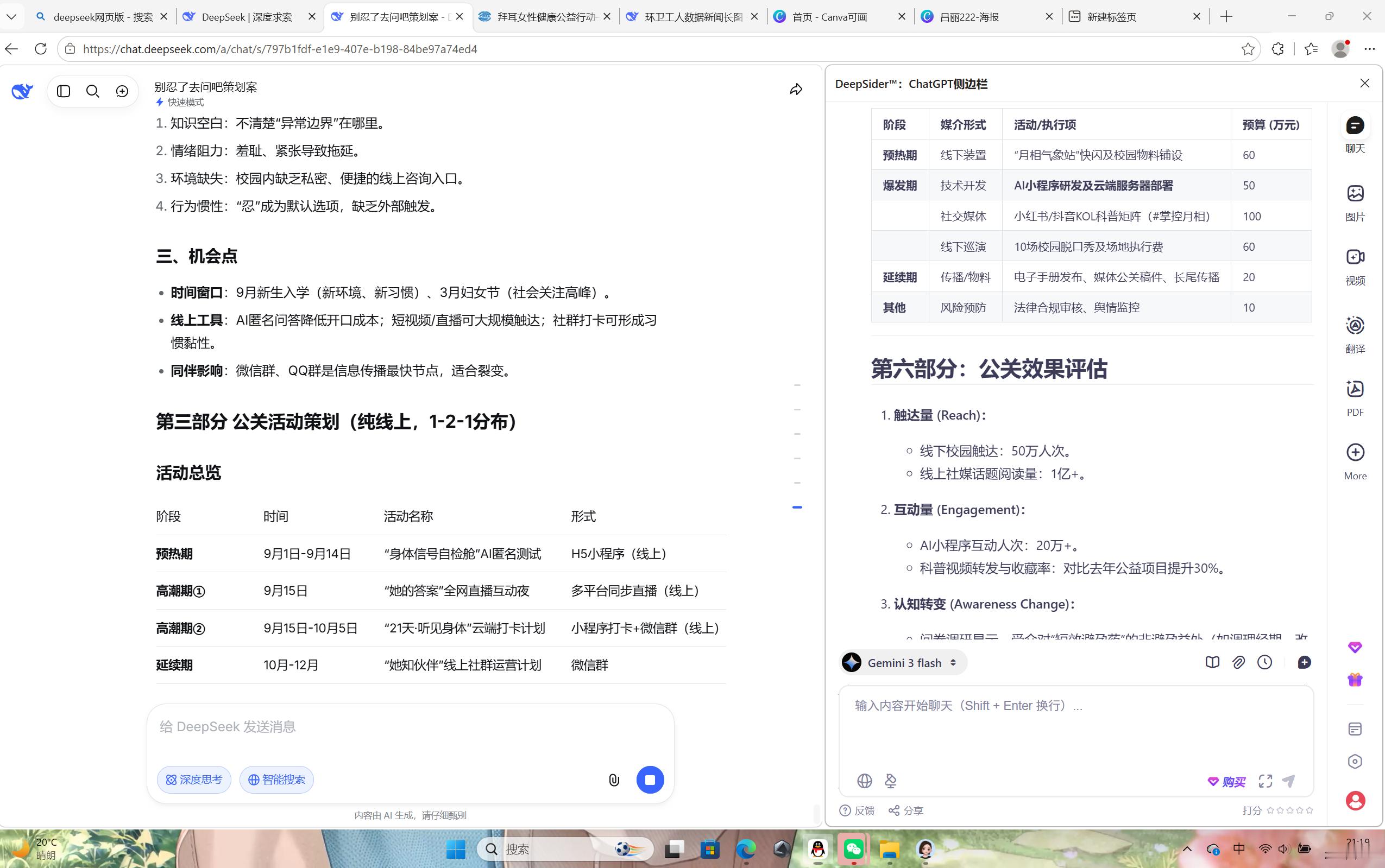Open More tools in DeepSider
The width and height of the screenshot is (1385, 868).
[1355, 461]
